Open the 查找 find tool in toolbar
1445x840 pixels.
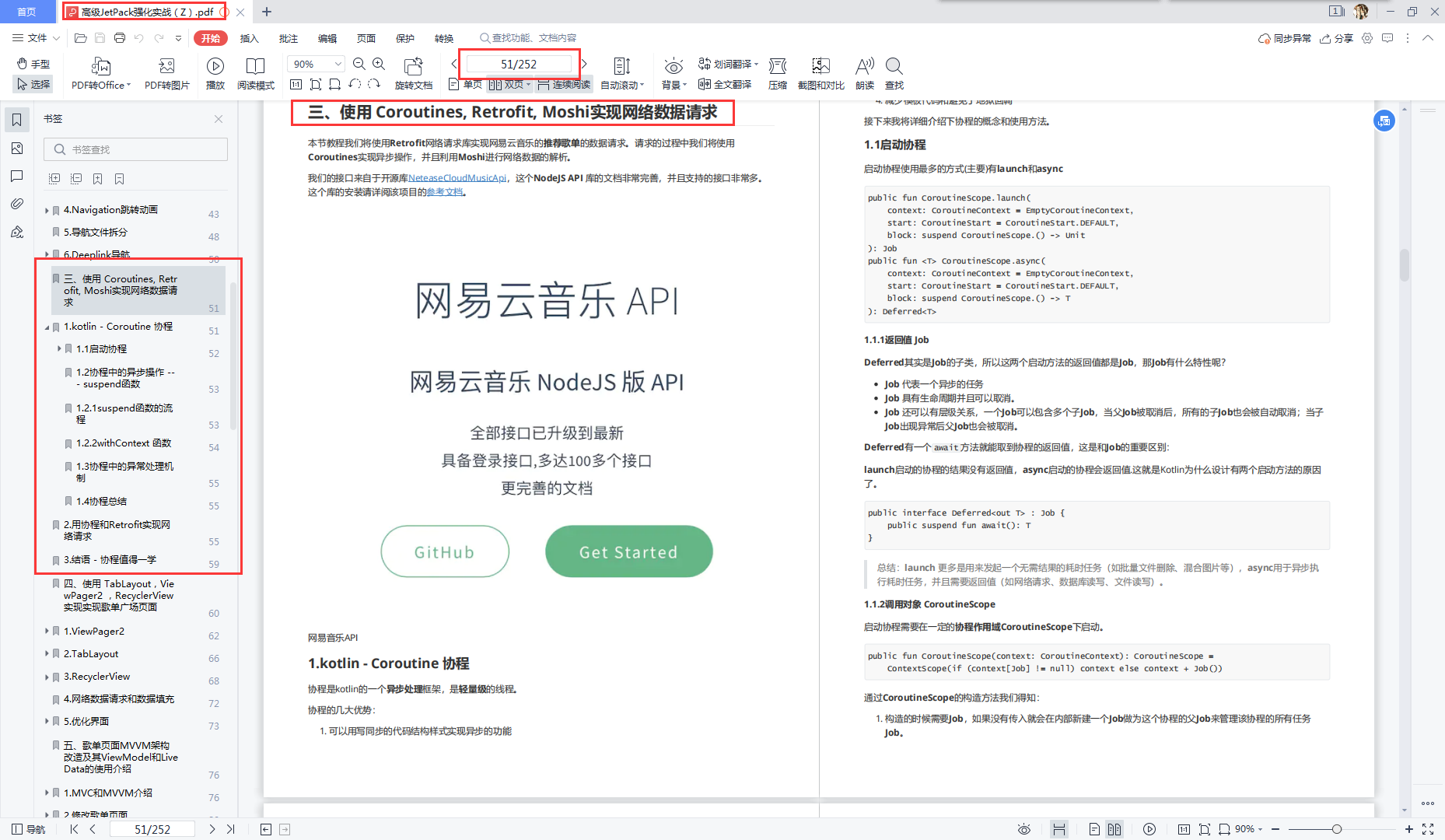894,74
